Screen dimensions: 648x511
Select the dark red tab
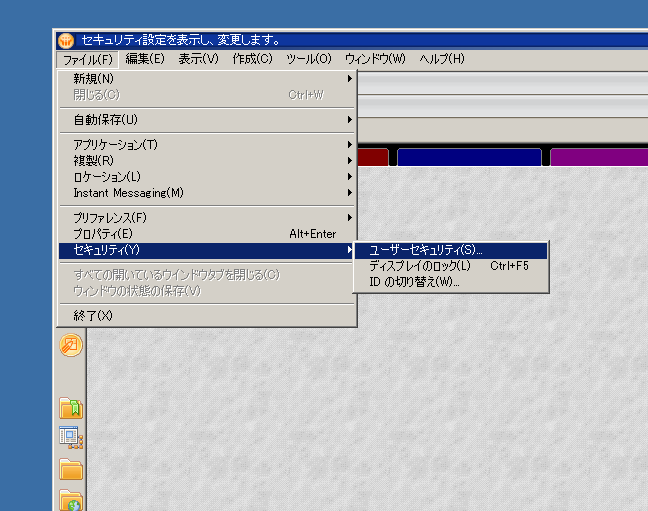[x=373, y=158]
